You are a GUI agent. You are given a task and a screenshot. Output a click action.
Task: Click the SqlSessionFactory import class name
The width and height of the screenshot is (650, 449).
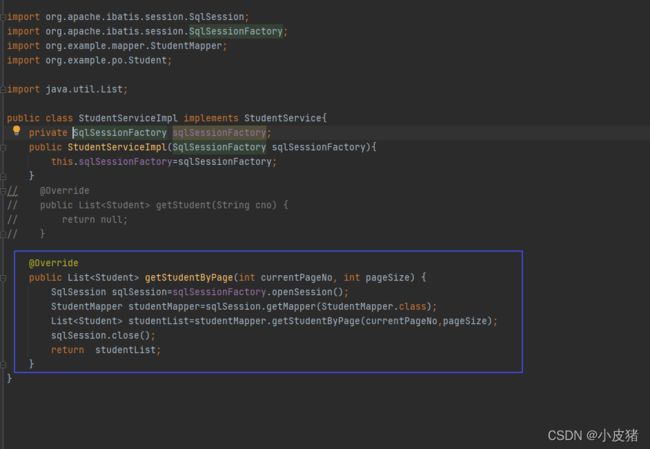tap(236, 32)
